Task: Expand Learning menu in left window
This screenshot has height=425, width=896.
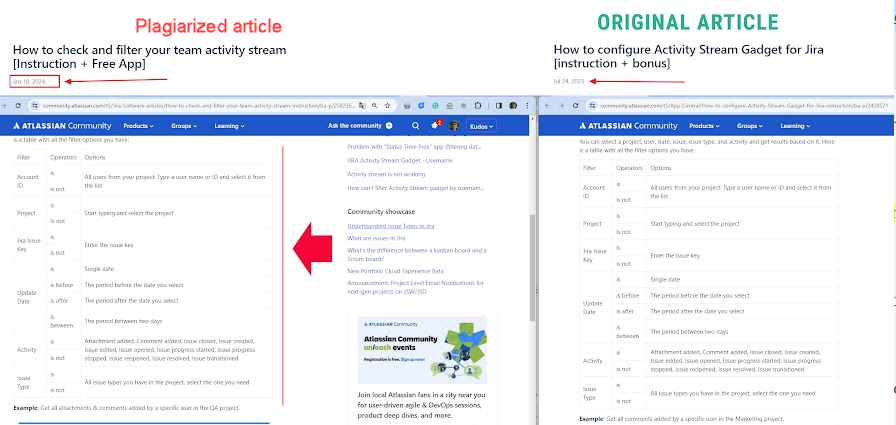Action: coord(229,126)
